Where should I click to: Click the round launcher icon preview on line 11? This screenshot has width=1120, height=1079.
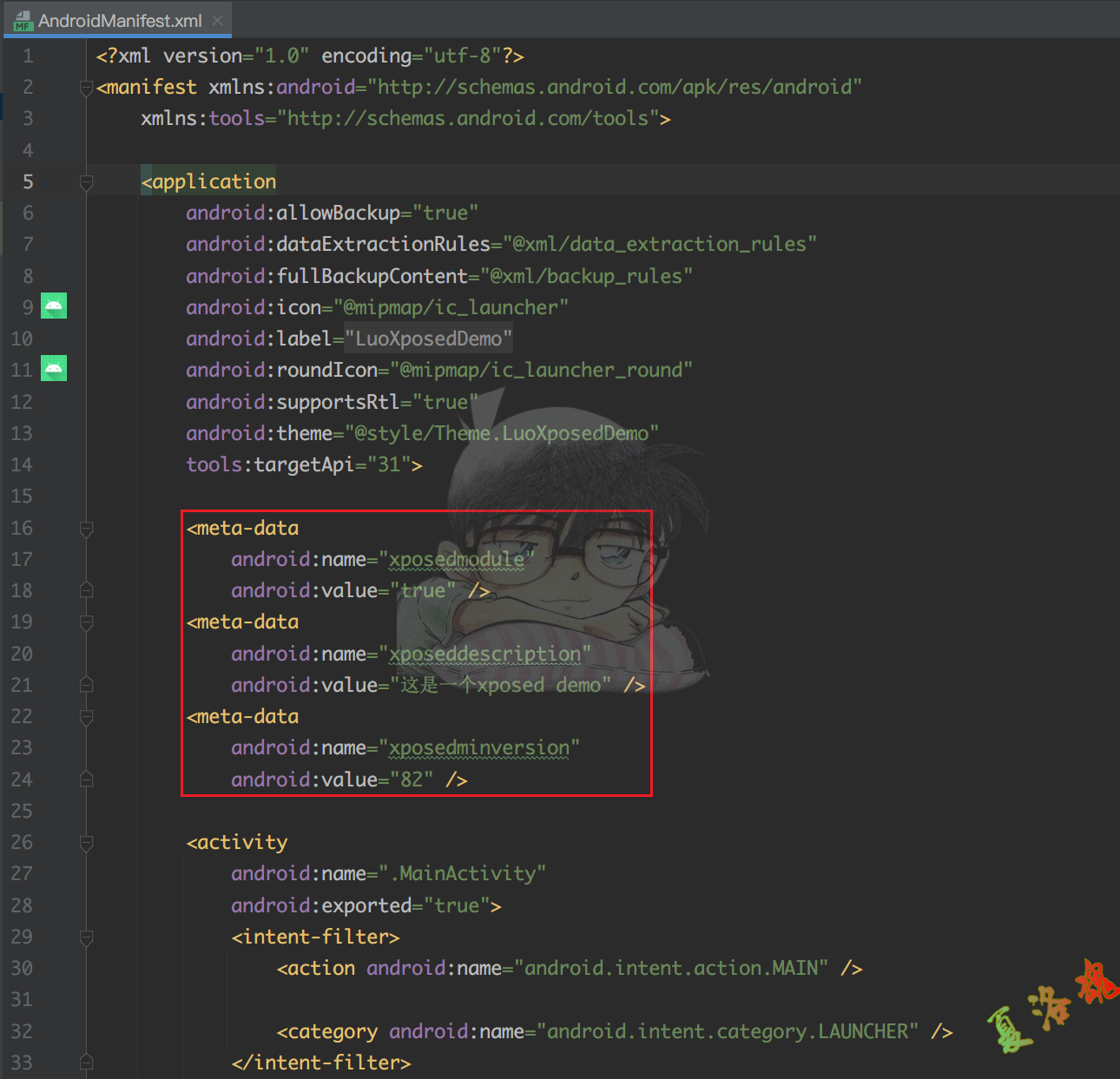click(54, 369)
